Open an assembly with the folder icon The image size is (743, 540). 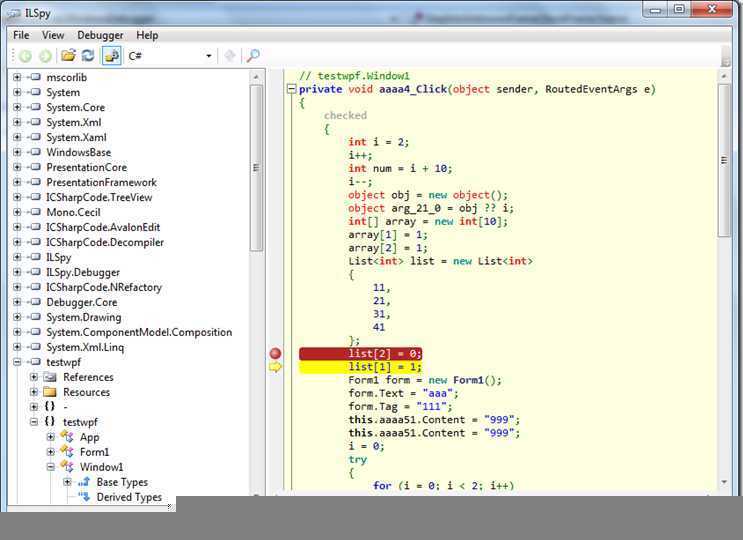[68, 55]
